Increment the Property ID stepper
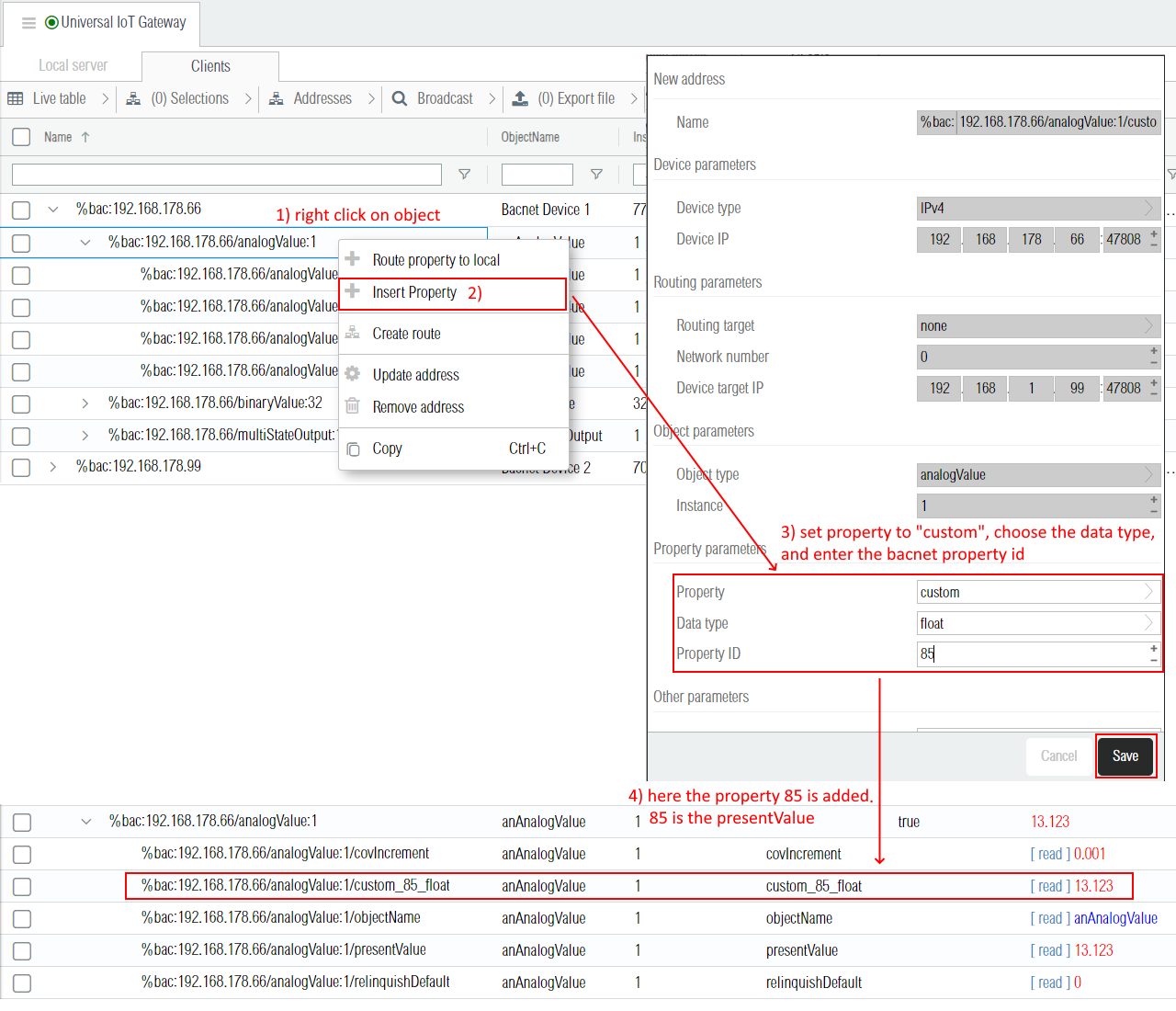Image resolution: width=1176 pixels, height=1011 pixels. point(1154,648)
